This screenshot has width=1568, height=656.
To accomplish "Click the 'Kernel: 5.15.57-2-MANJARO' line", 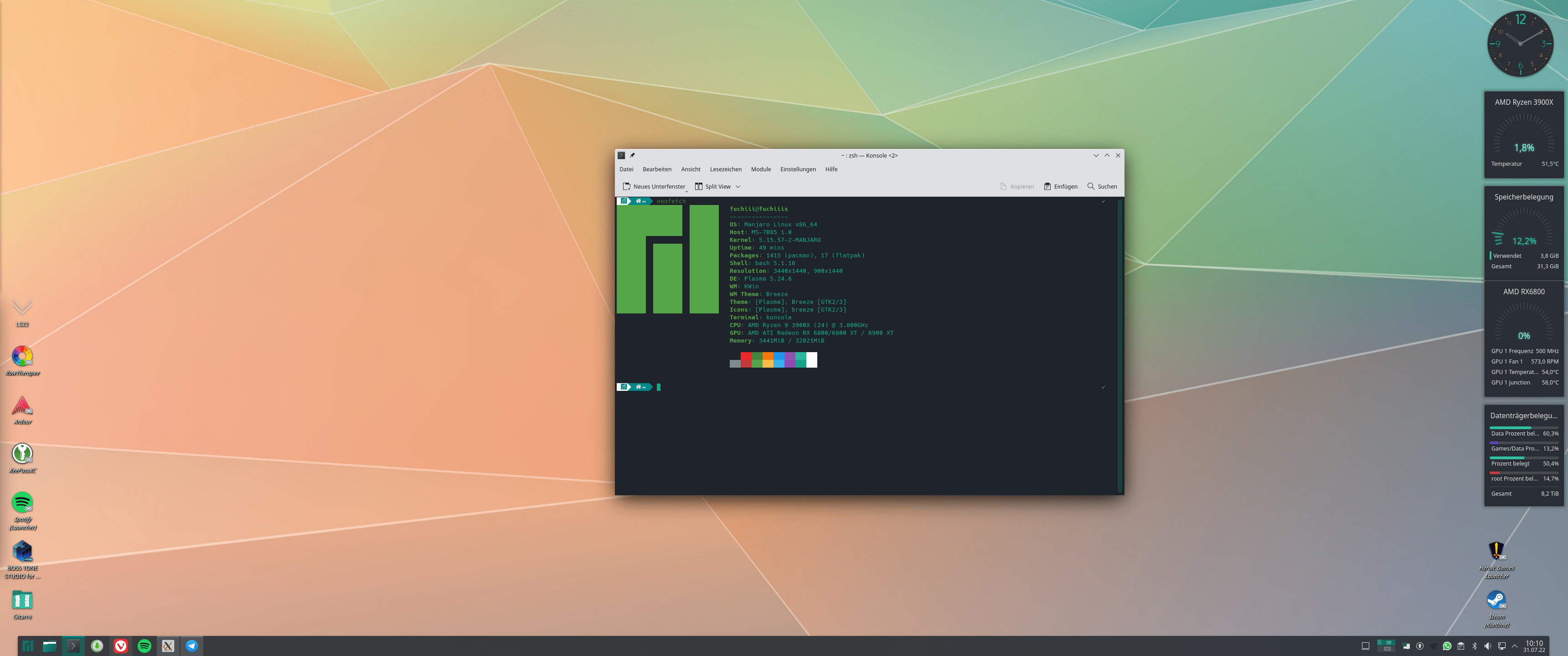I will click(x=775, y=240).
